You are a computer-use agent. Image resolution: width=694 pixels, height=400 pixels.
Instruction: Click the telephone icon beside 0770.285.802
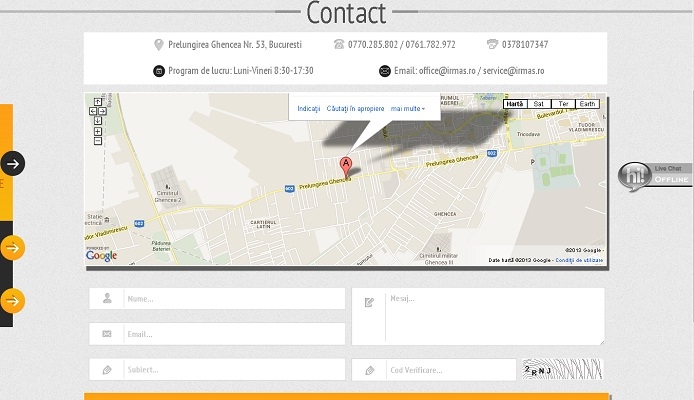tap(339, 44)
